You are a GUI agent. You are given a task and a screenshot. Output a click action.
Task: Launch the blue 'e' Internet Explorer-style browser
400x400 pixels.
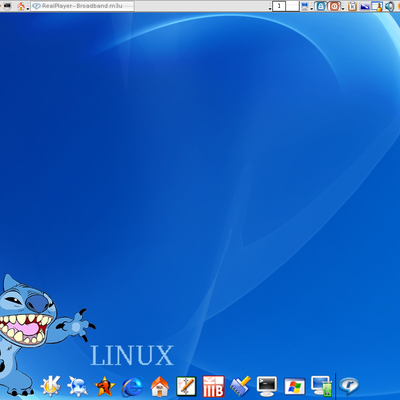tap(132, 386)
